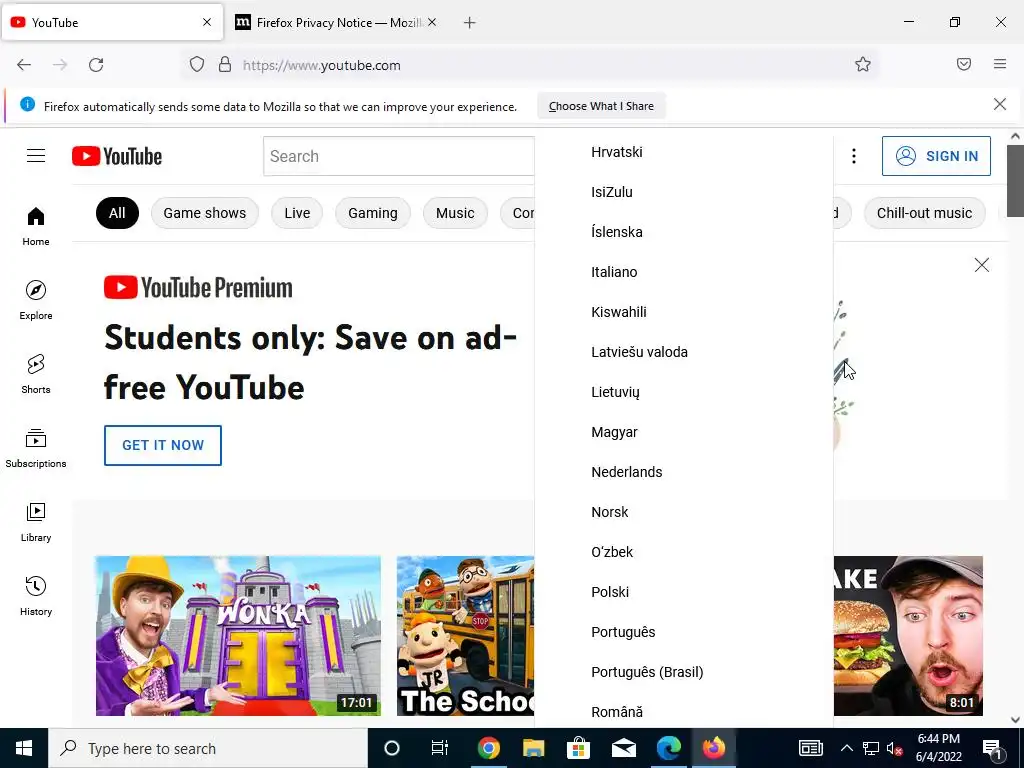Open Microsoft Store from taskbar
This screenshot has height=768, width=1024.
578,748
